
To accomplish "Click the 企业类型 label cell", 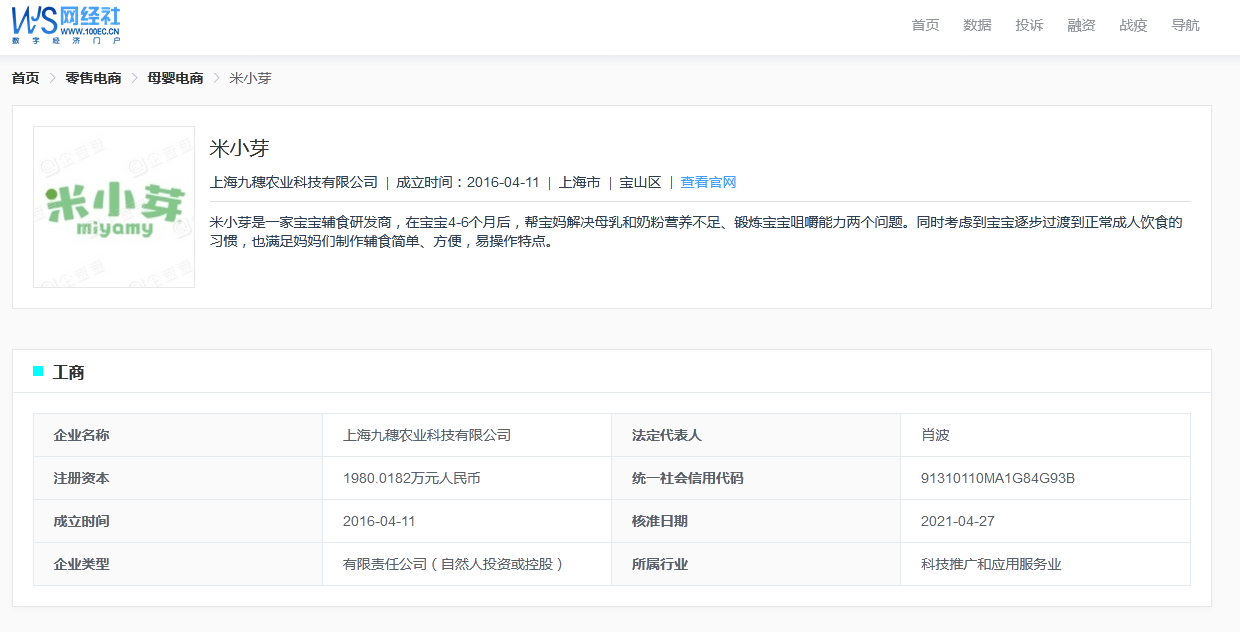I will click(178, 564).
